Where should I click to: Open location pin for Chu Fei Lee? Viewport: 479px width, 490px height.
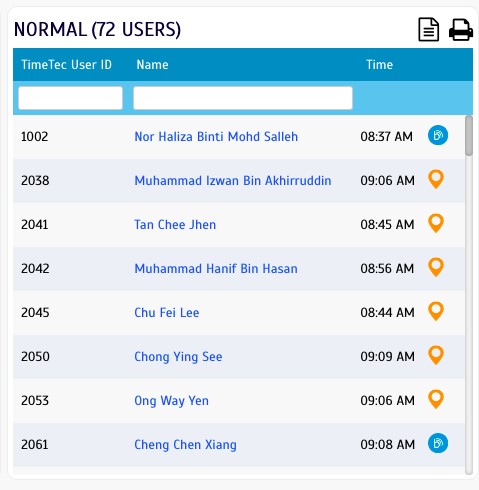pos(436,311)
